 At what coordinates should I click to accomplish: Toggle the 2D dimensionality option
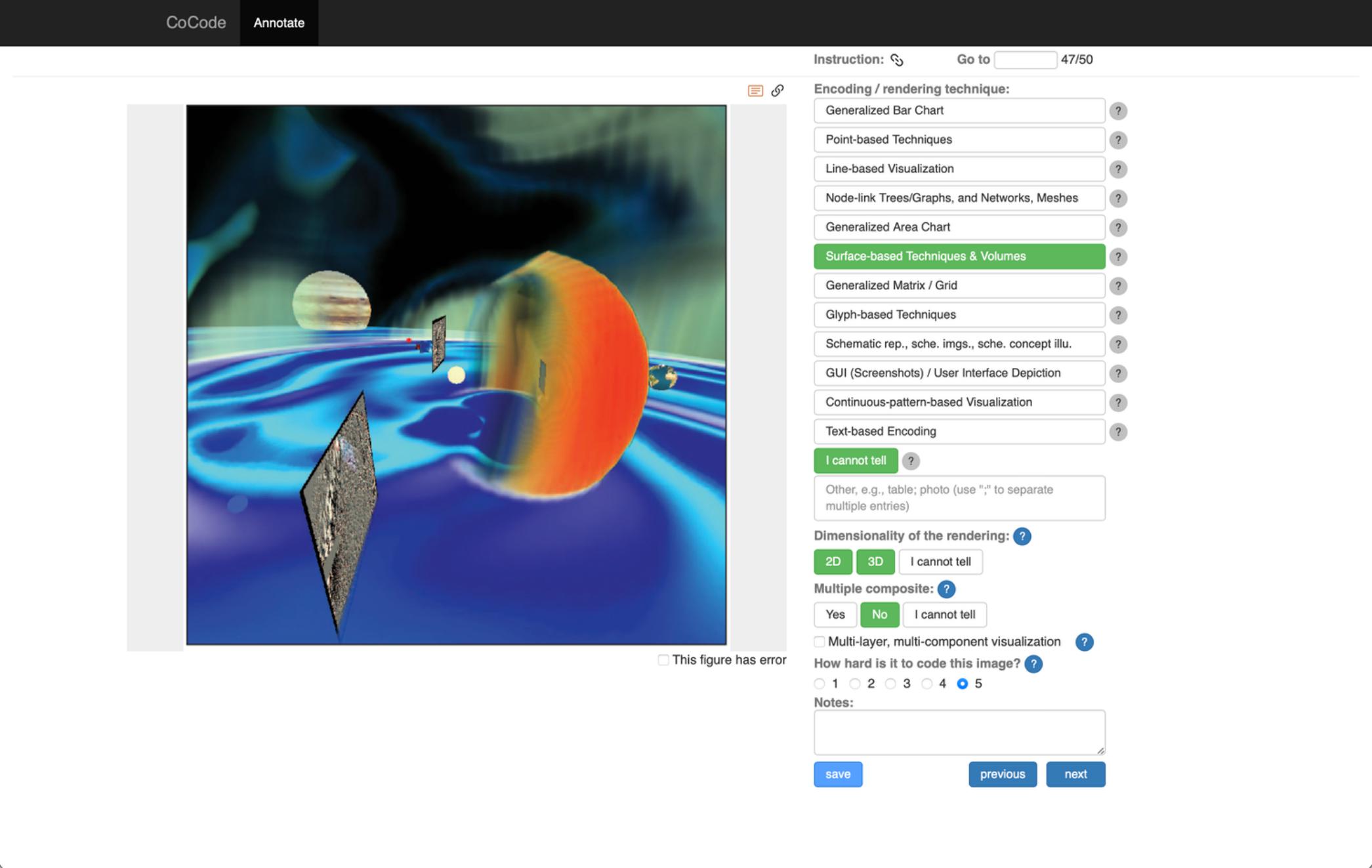pyautogui.click(x=833, y=562)
